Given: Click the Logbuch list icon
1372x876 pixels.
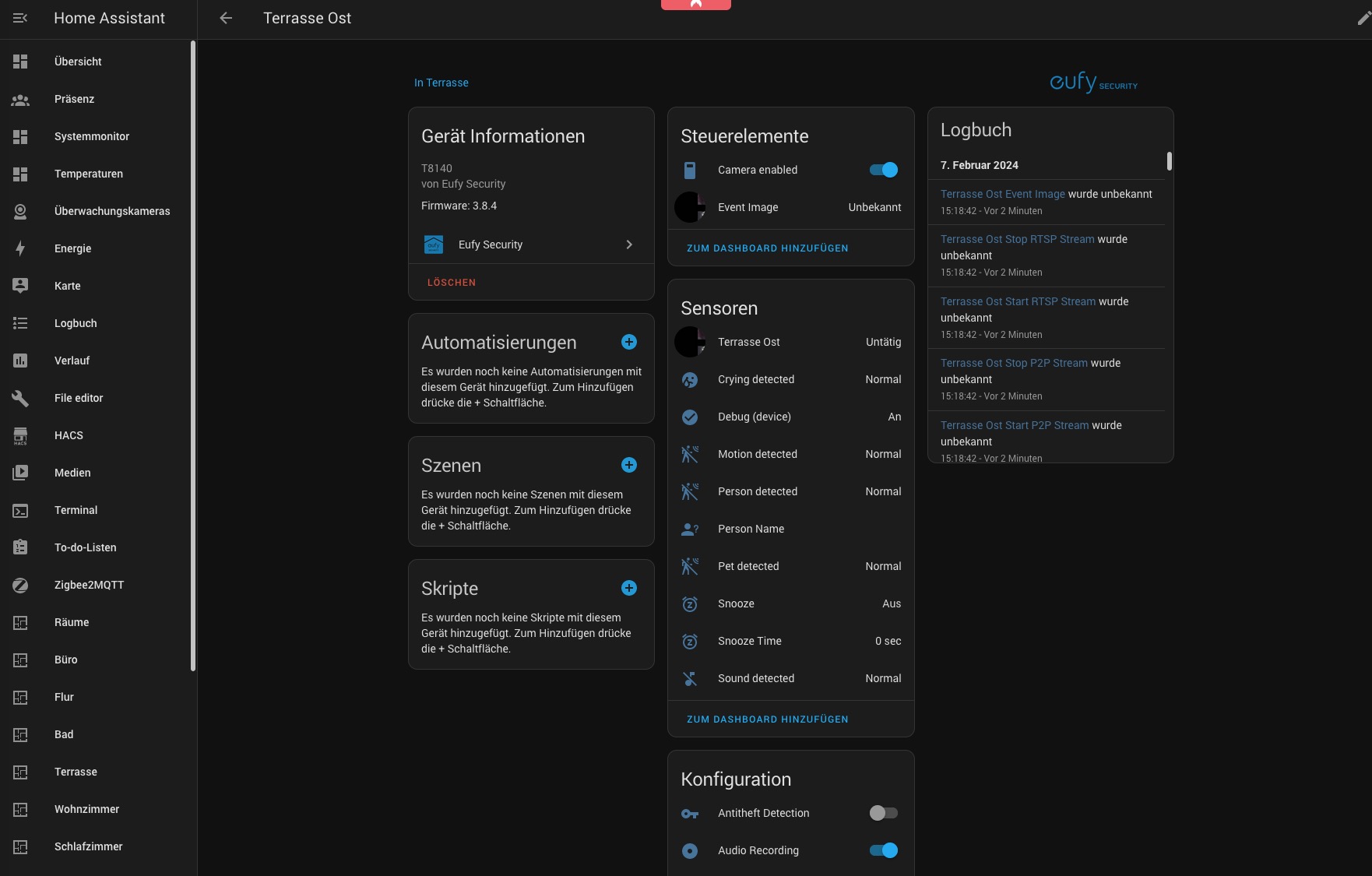Looking at the screenshot, I should point(20,323).
